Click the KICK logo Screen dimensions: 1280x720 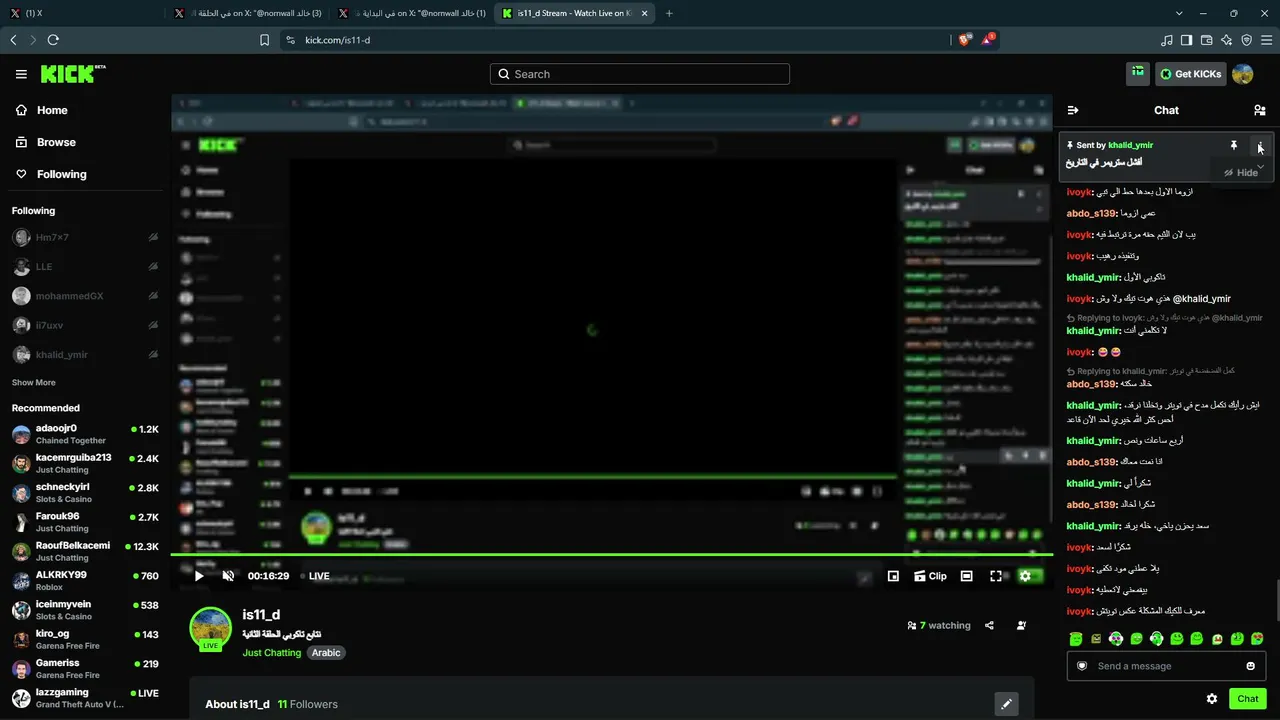[x=72, y=74]
